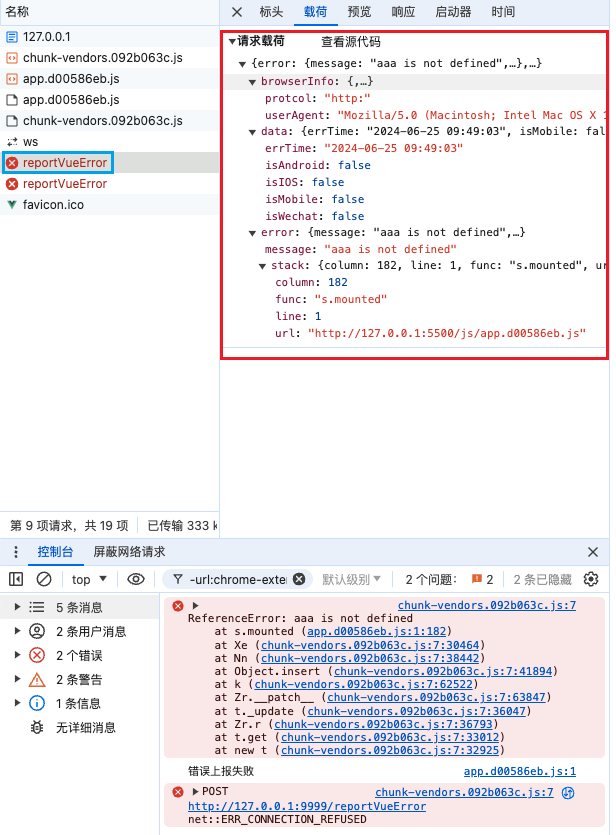The width and height of the screenshot is (616, 835).
Task: Select the favicon.ico request
Action: point(53,204)
